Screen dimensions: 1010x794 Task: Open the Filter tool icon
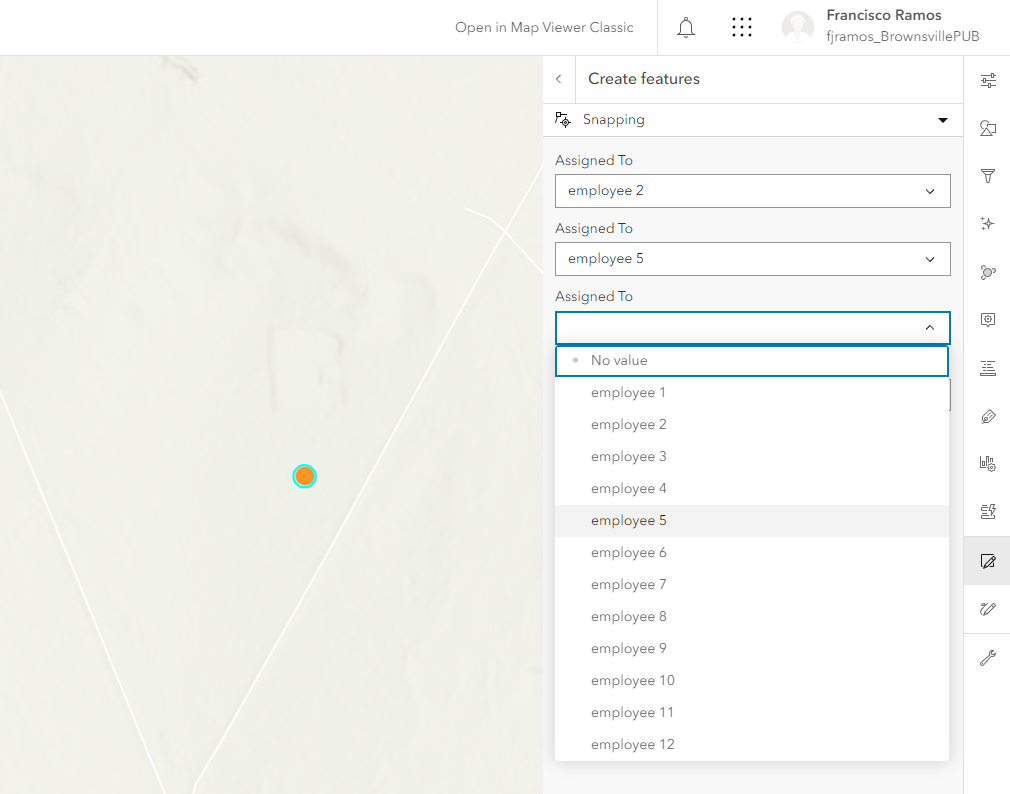tap(988, 175)
